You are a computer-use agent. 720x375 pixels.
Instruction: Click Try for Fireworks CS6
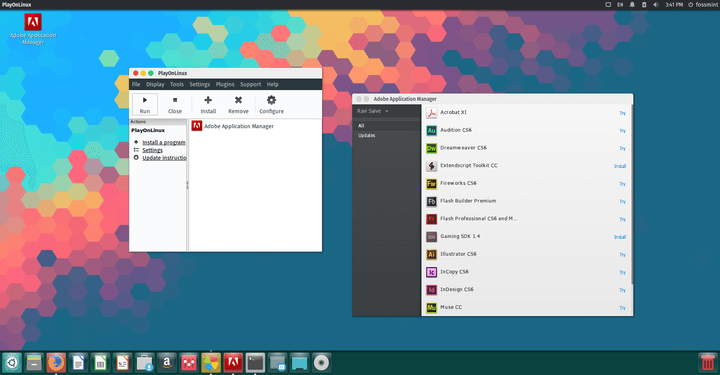tap(623, 184)
